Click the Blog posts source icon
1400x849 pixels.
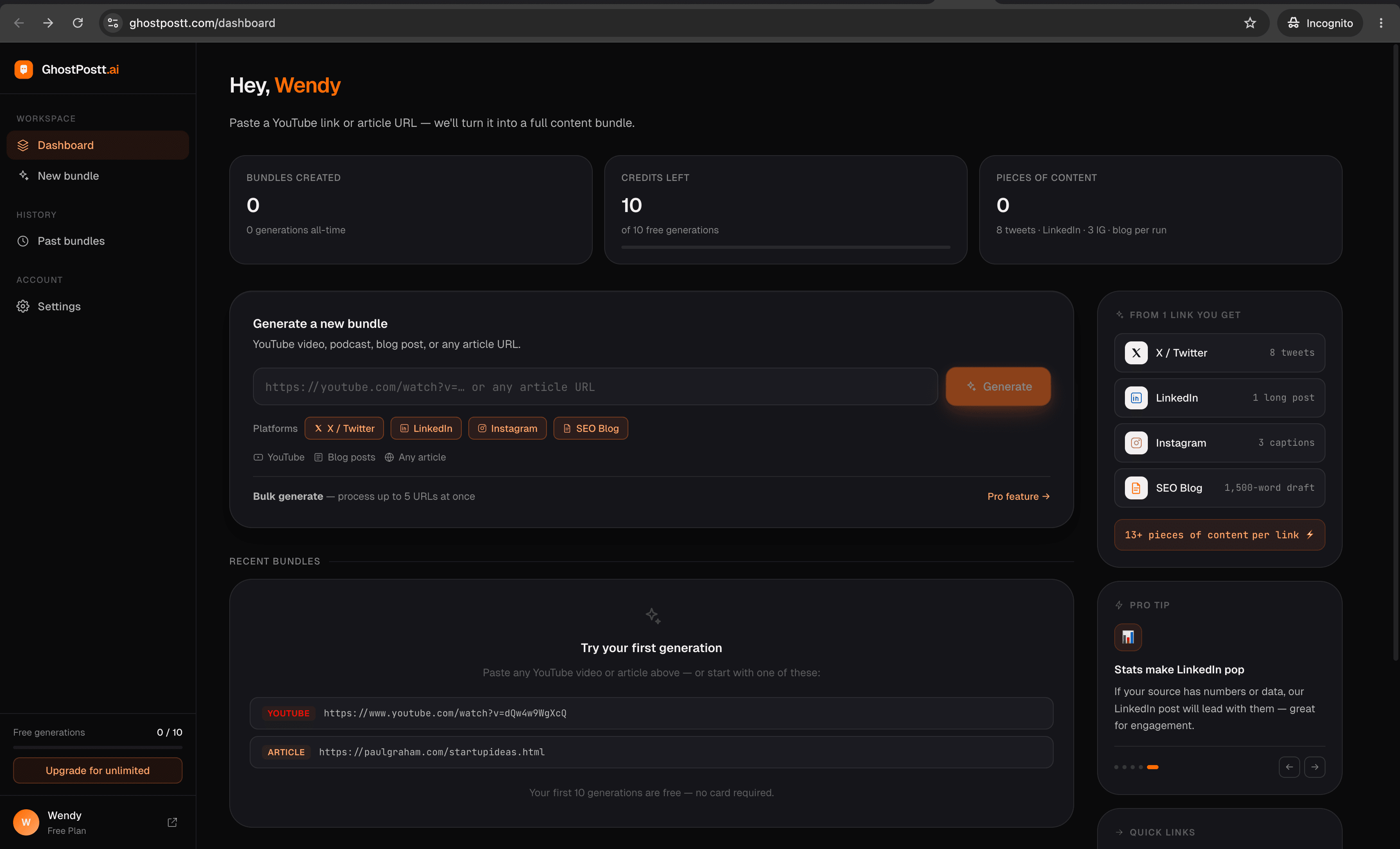click(x=319, y=458)
